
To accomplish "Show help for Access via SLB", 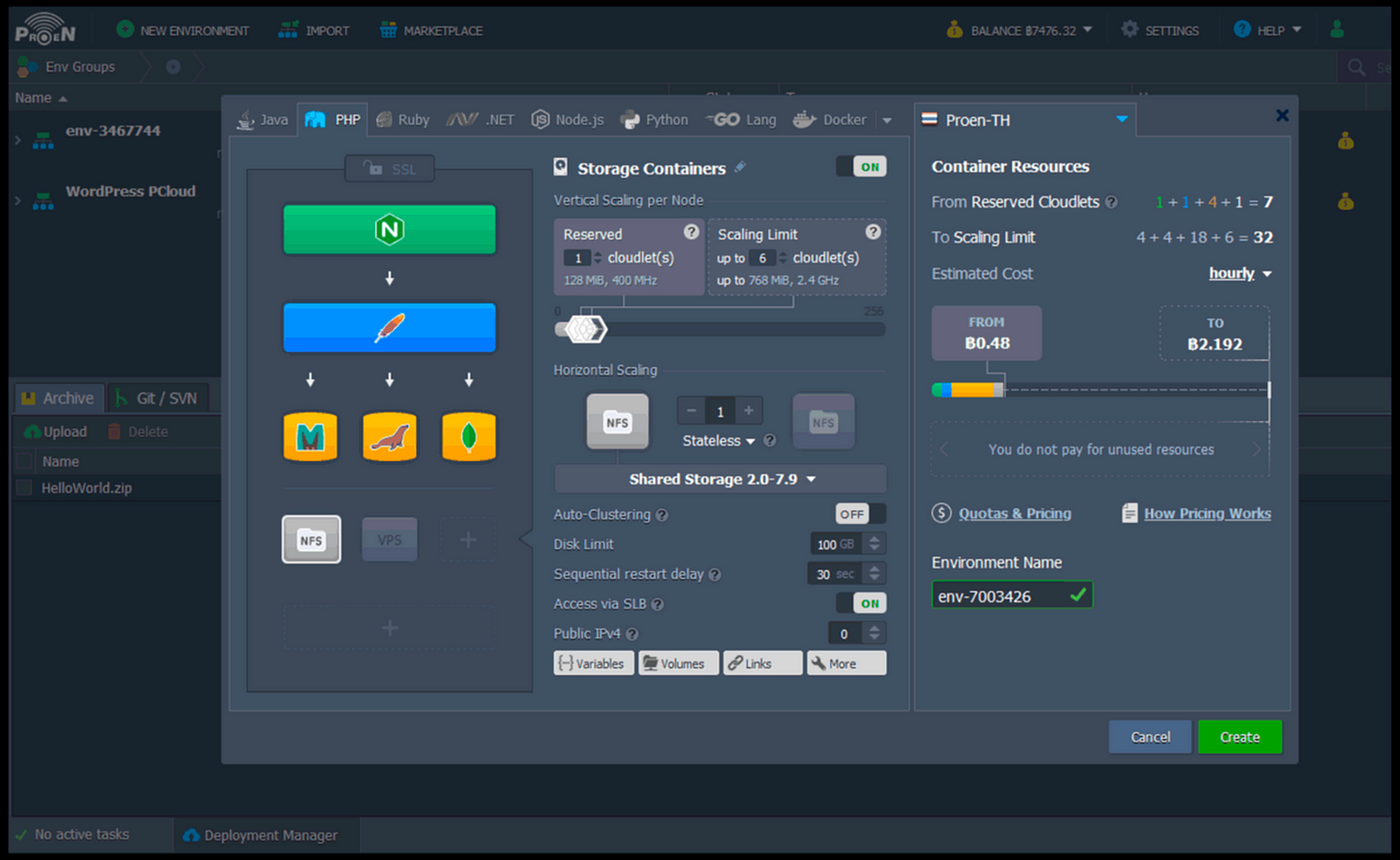I will pyautogui.click(x=657, y=604).
